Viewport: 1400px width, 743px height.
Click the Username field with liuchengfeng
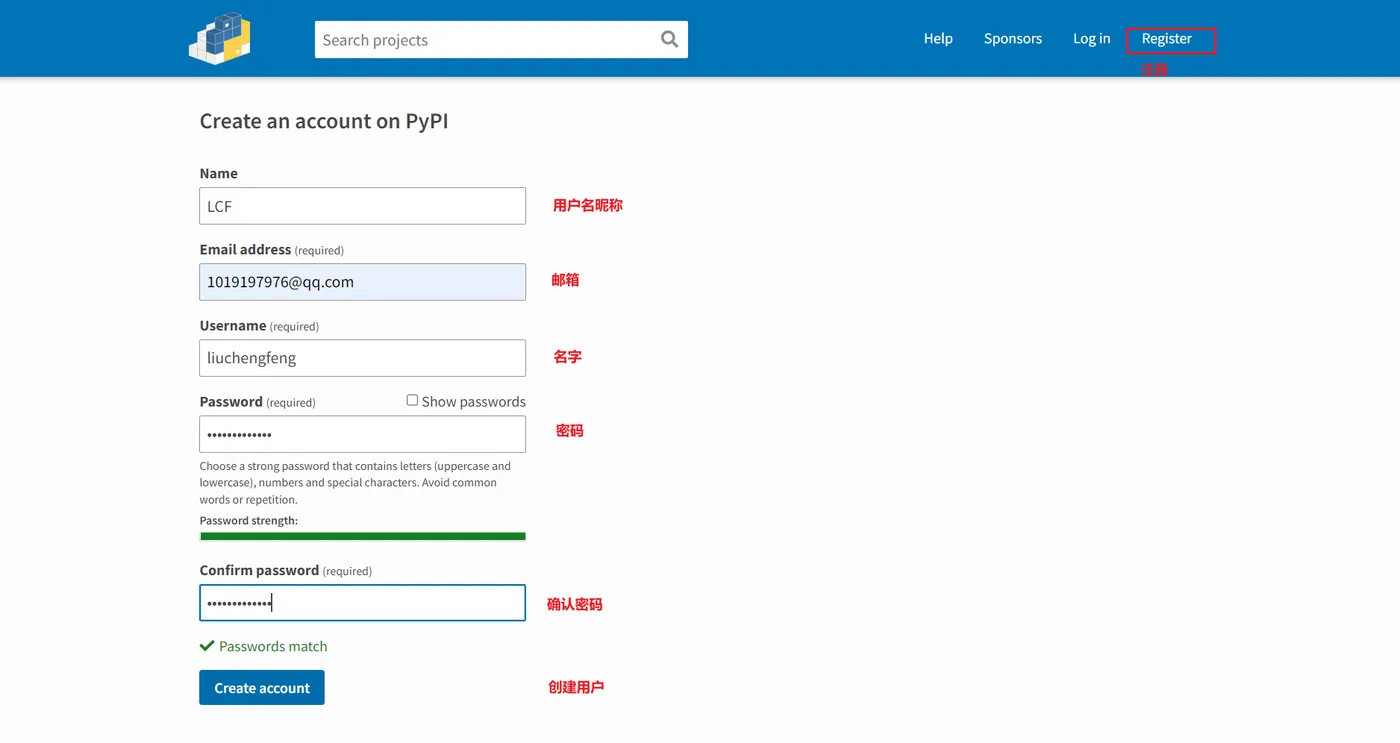(362, 358)
